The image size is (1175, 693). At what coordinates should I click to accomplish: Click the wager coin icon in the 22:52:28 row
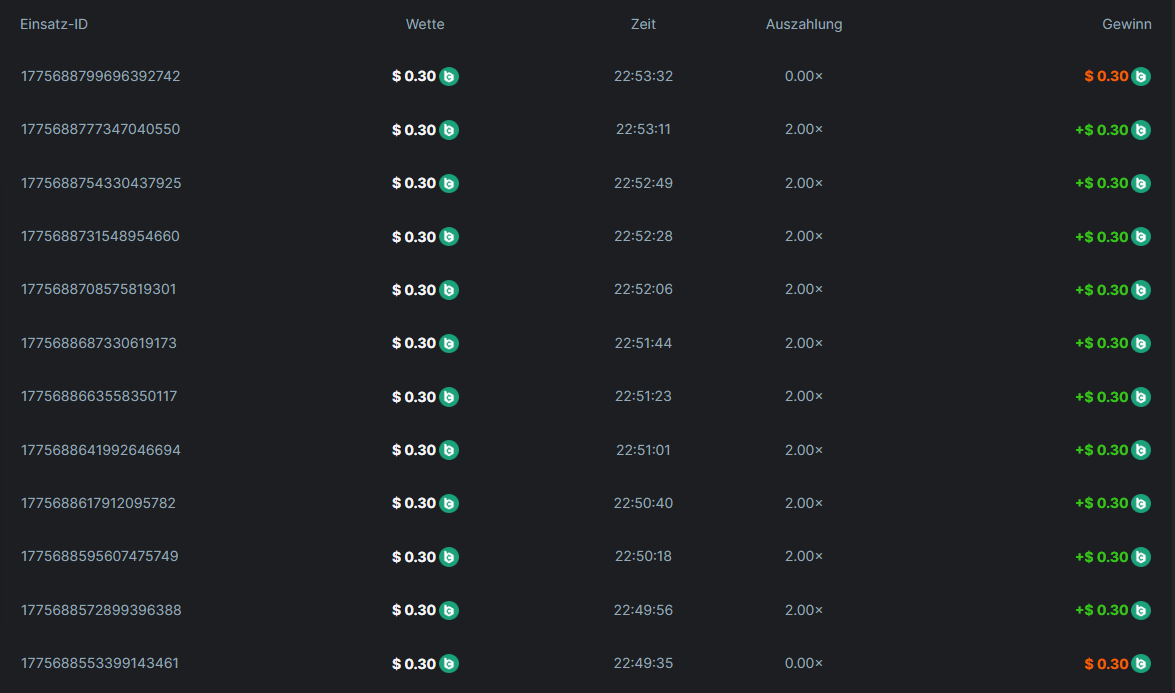[449, 237]
